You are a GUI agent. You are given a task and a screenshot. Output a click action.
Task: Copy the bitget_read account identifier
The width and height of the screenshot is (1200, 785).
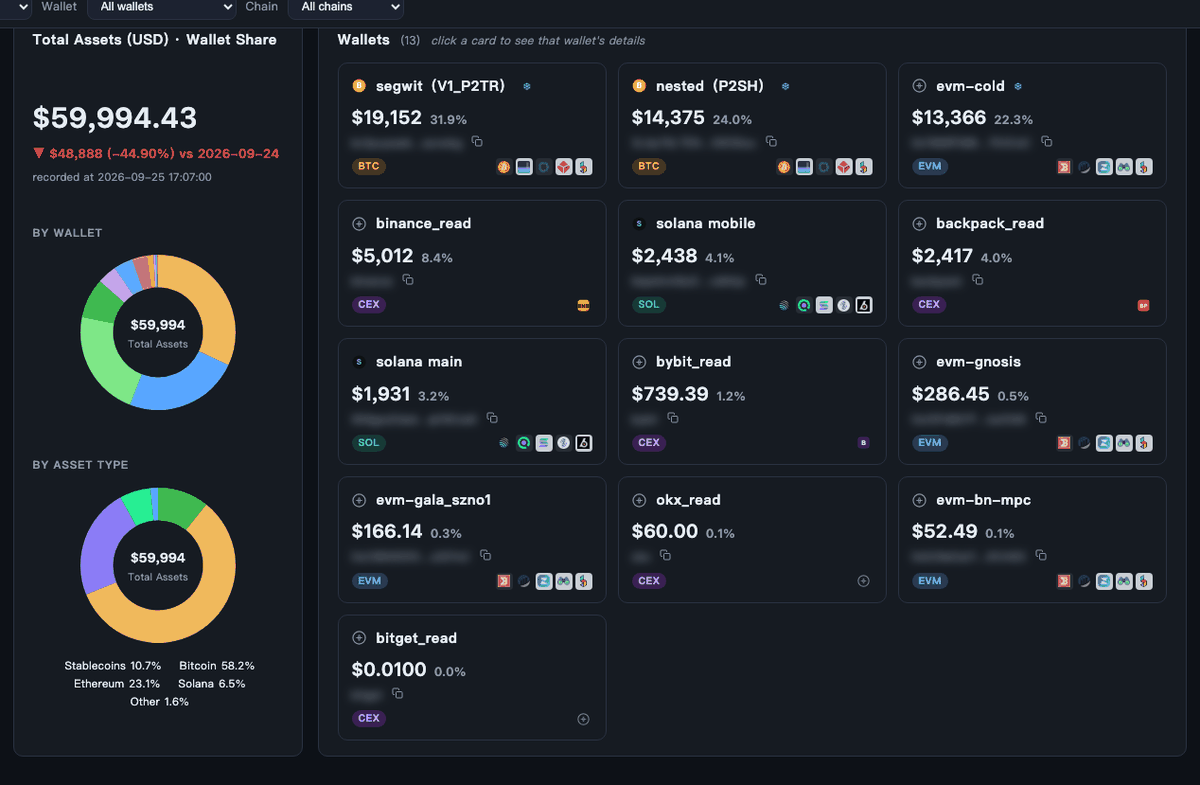(x=397, y=693)
